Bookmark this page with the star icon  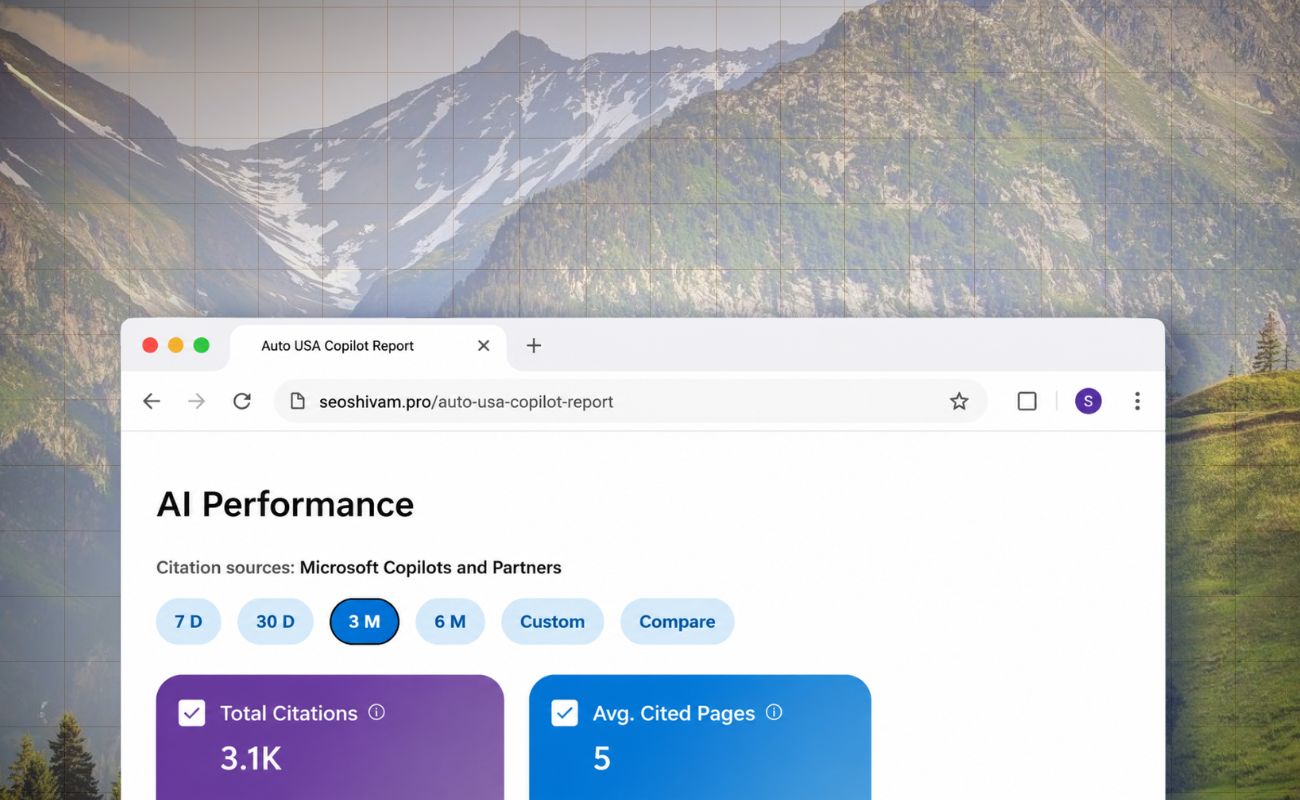pos(959,401)
